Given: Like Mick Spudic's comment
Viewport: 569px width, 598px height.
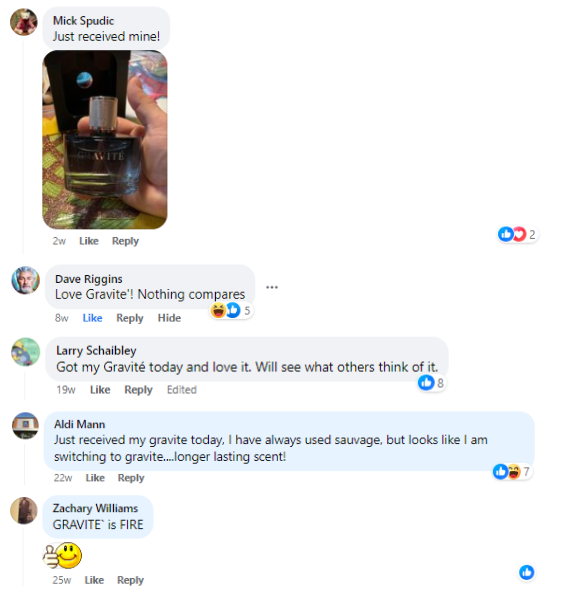Looking at the screenshot, I should coord(89,241).
